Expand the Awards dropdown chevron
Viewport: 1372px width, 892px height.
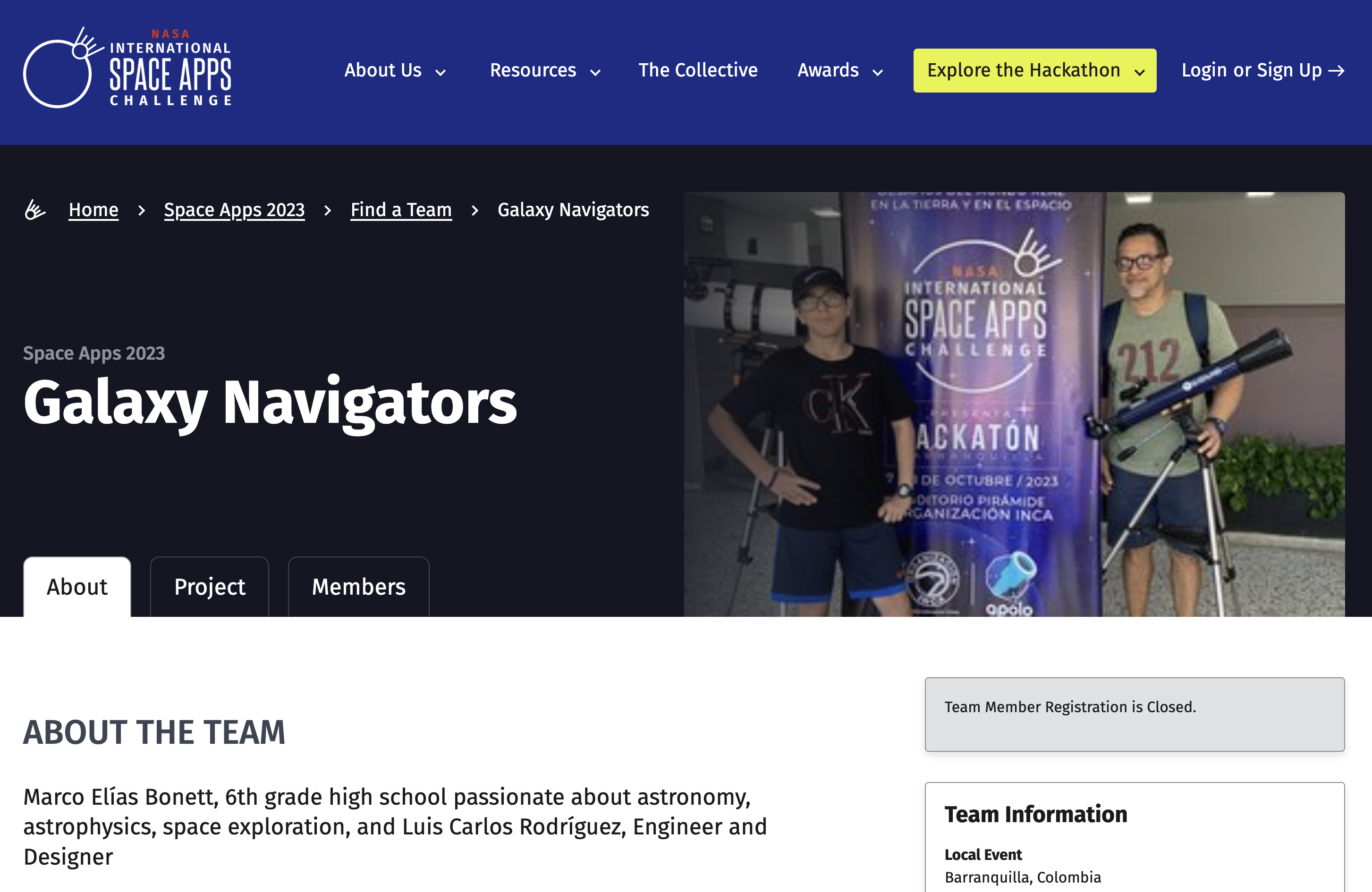tap(878, 73)
